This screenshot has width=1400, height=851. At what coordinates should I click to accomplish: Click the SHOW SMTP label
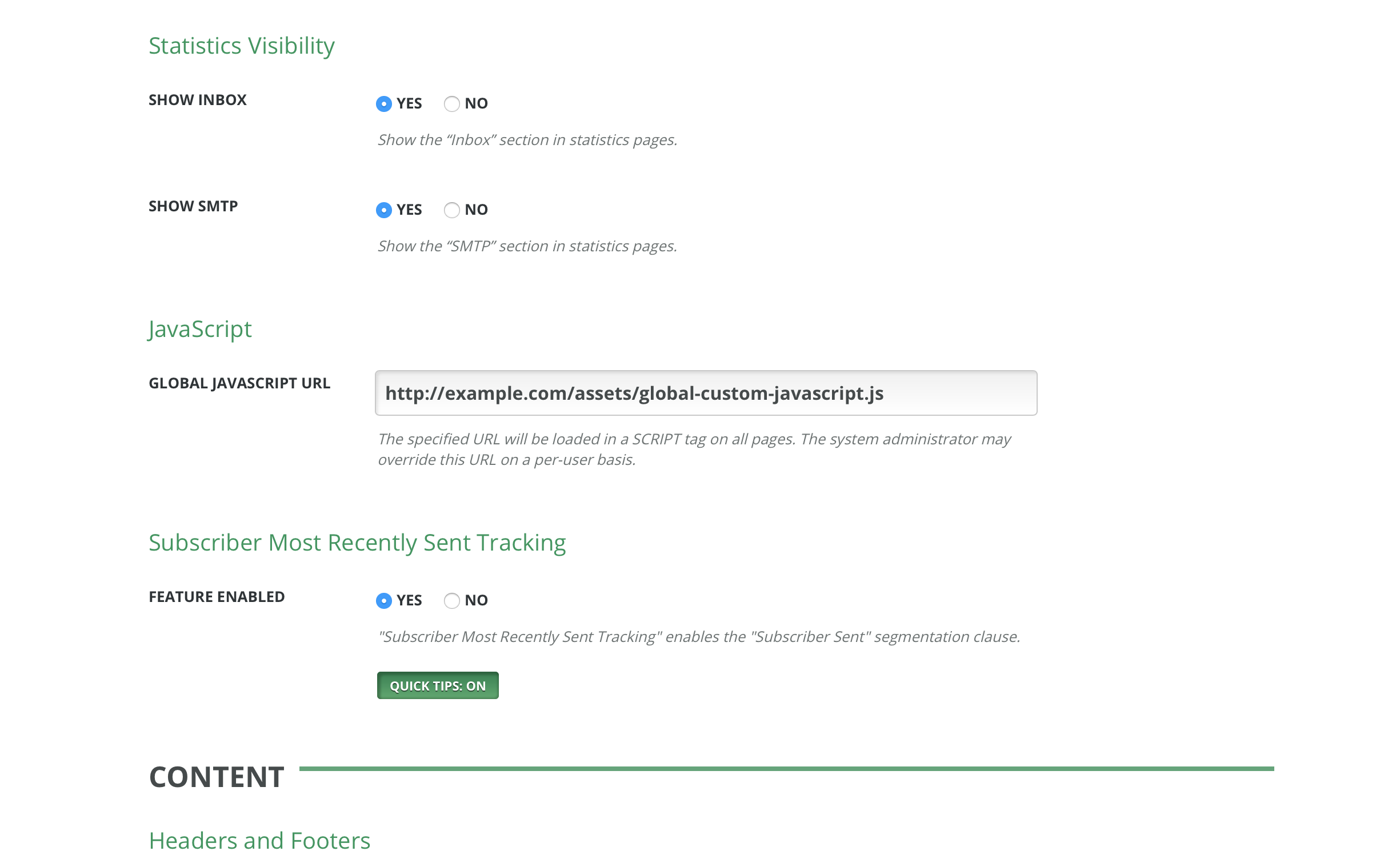193,206
